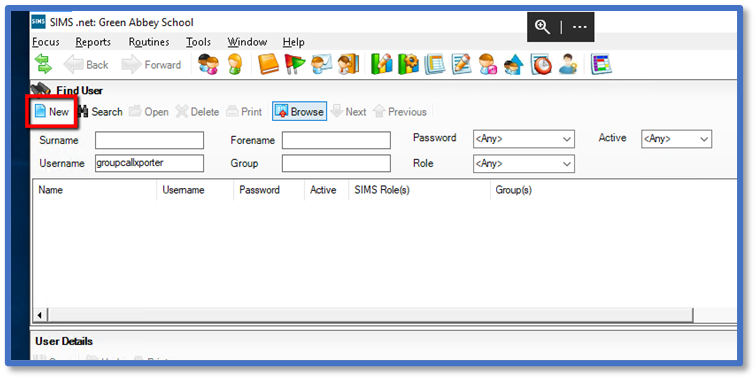756x379 pixels.
Task: Open the three-dots more options overlay button
Action: tap(580, 27)
